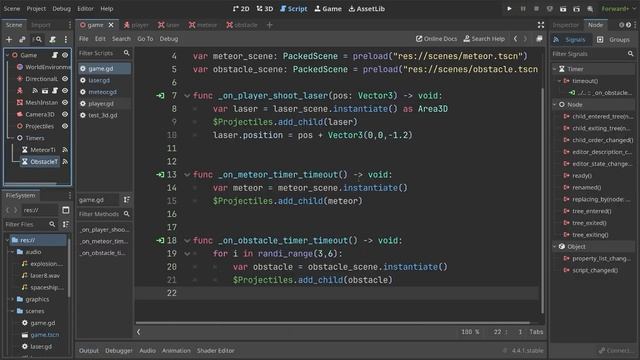Toggle visibility of Projectiles node
Image resolution: width=640 pixels, height=360 pixels.
[x=64, y=126]
